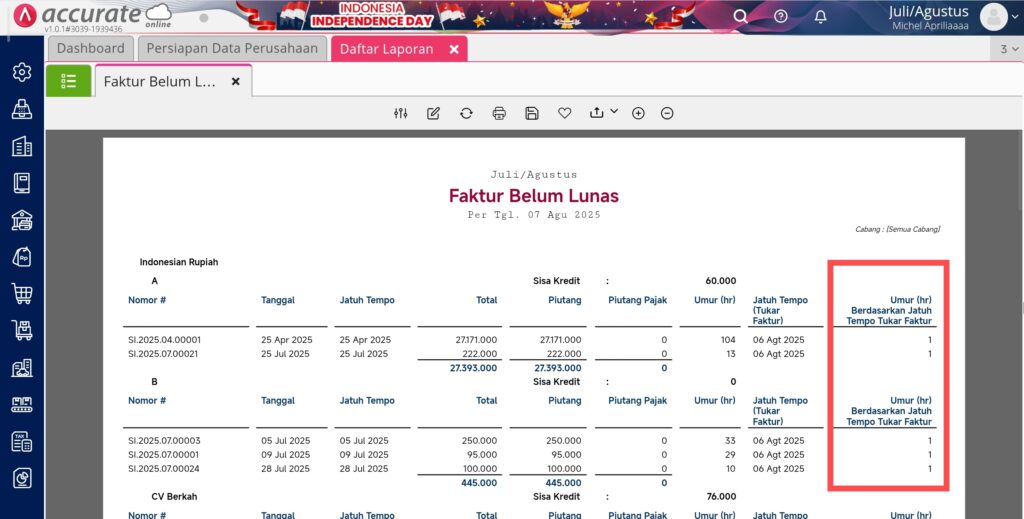This screenshot has height=519, width=1024.
Task: Click the user avatar picture
Action: tap(993, 18)
